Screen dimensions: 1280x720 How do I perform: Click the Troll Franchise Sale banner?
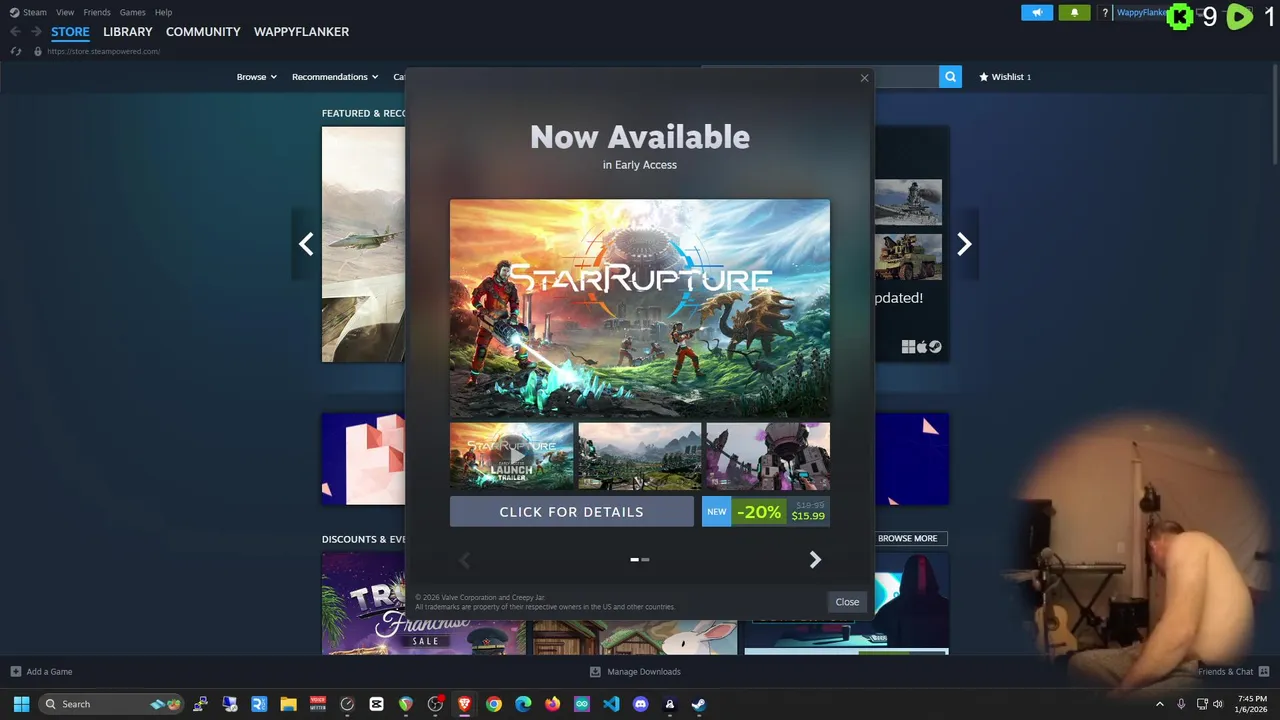(423, 604)
